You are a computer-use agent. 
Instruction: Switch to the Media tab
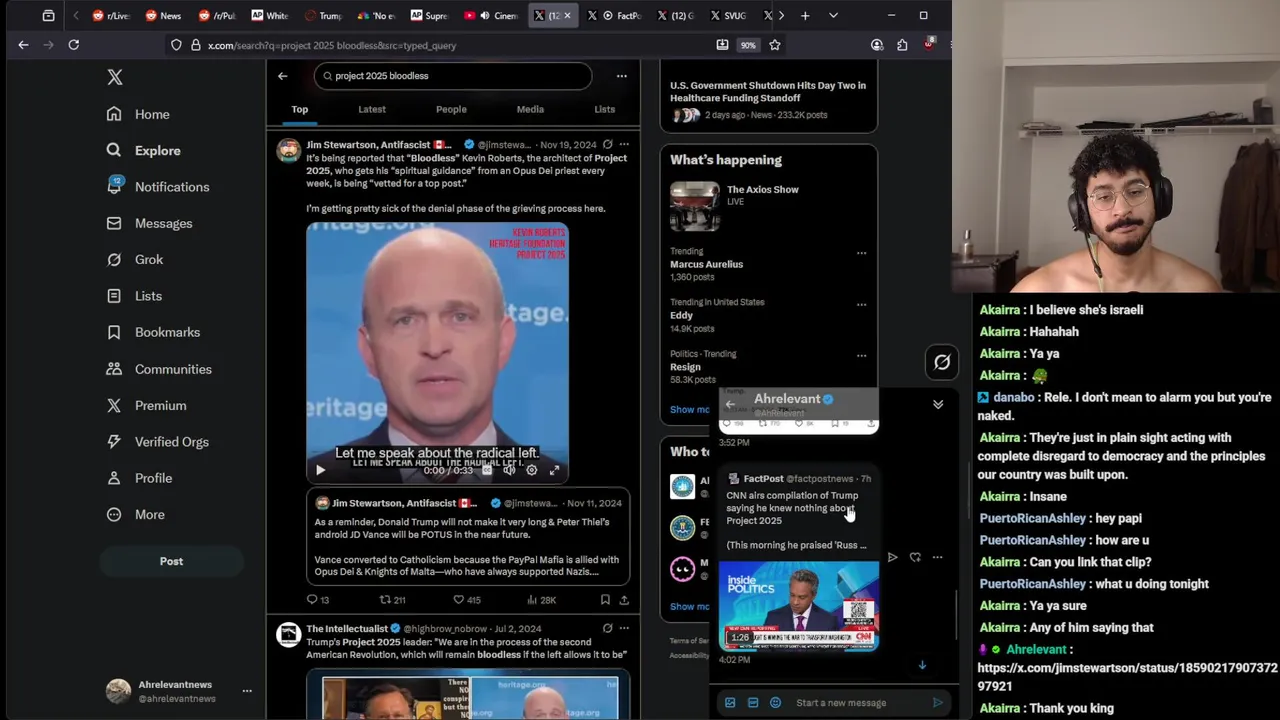coord(530,109)
